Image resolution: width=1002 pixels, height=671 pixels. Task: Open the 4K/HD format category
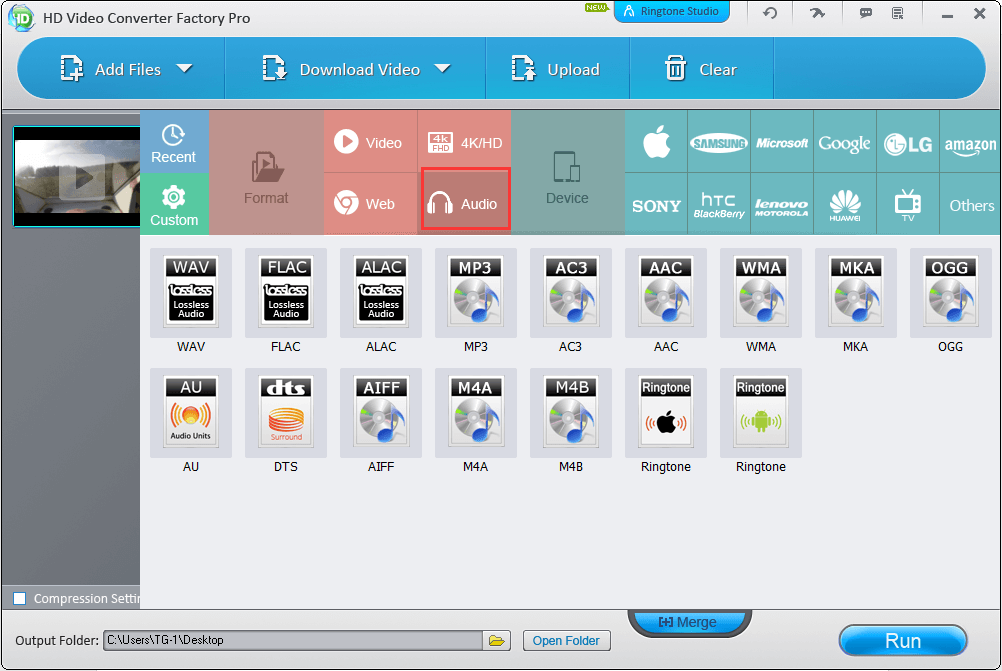pyautogui.click(x=465, y=143)
